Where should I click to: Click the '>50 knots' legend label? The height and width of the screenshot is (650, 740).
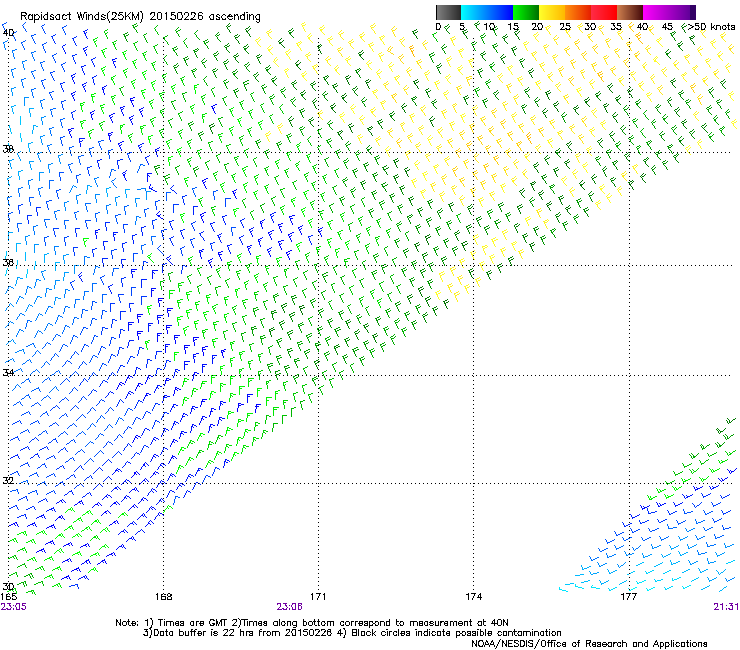(711, 26)
